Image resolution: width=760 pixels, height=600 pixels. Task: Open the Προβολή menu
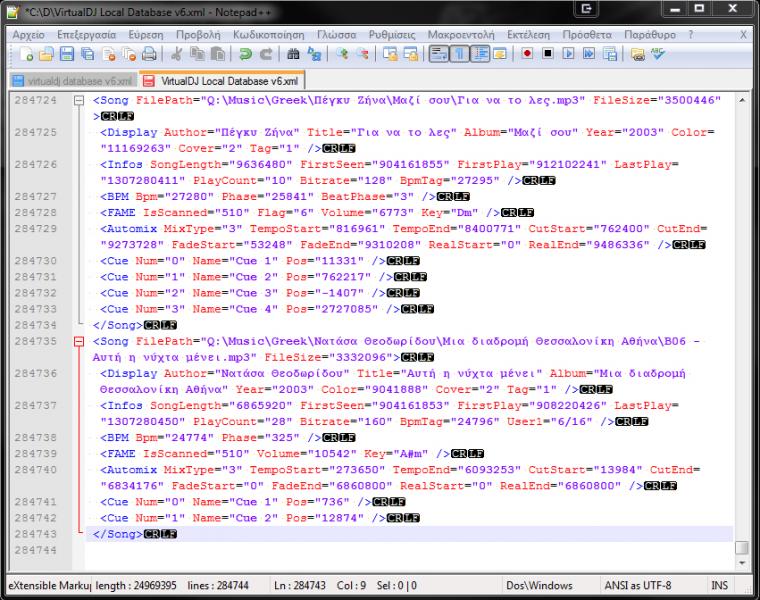pyautogui.click(x=198, y=35)
